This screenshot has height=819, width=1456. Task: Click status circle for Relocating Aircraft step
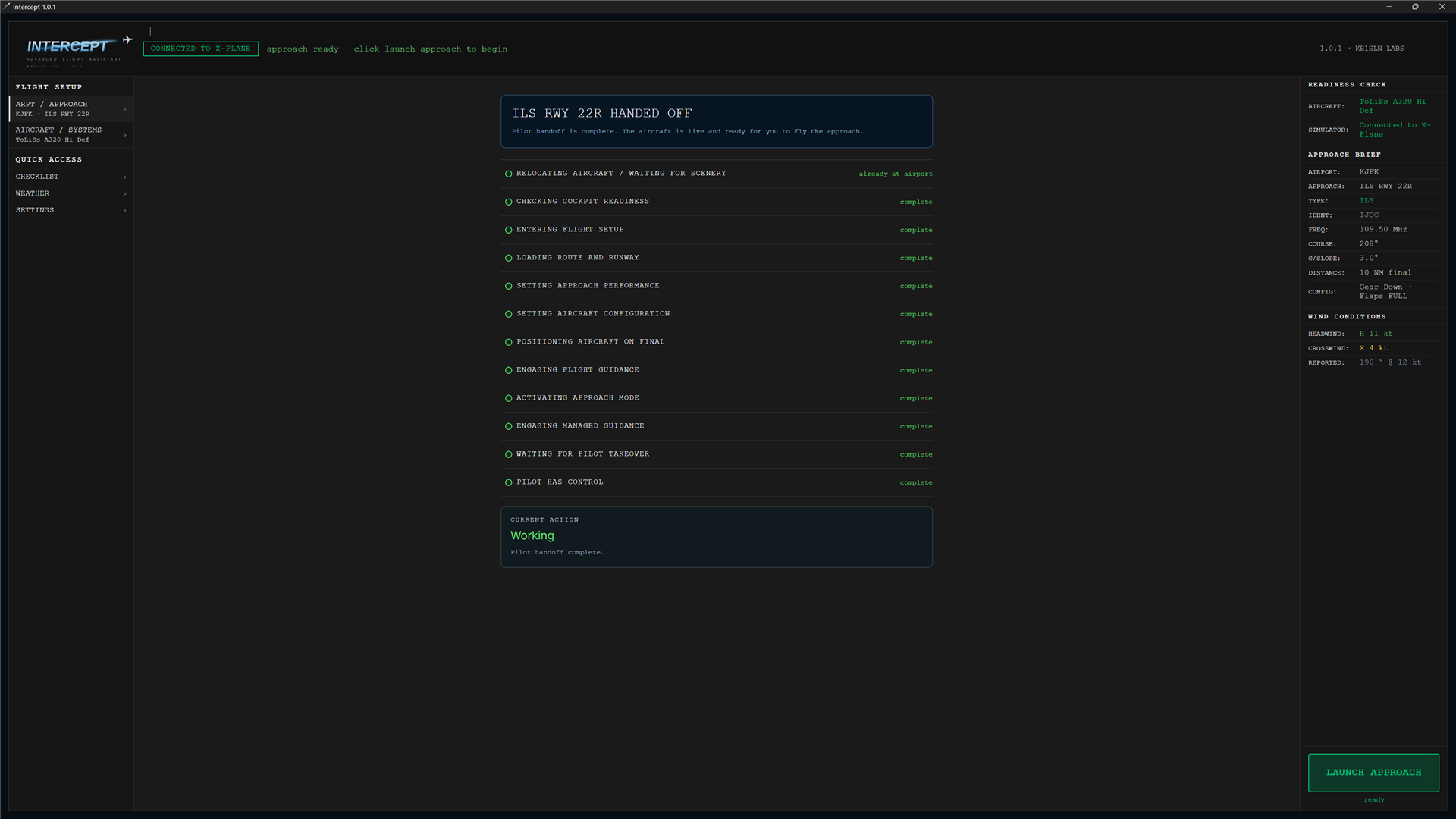(x=508, y=174)
